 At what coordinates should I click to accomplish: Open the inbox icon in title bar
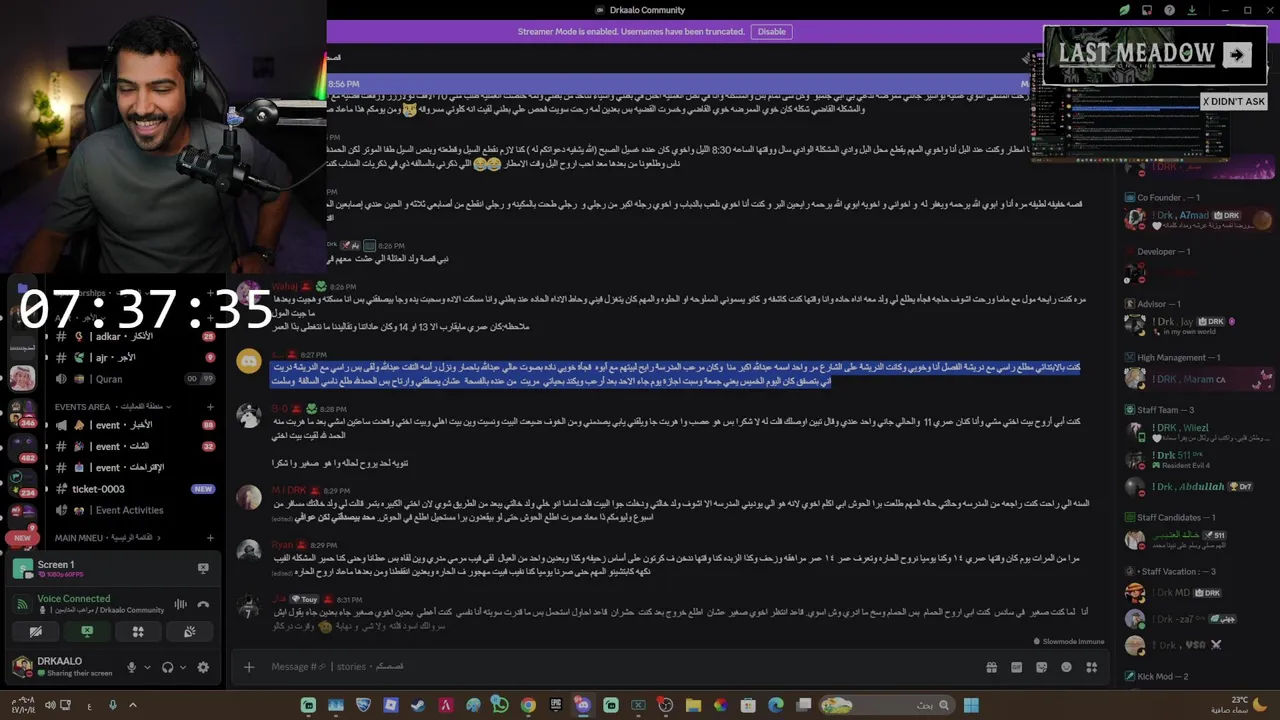1147,10
